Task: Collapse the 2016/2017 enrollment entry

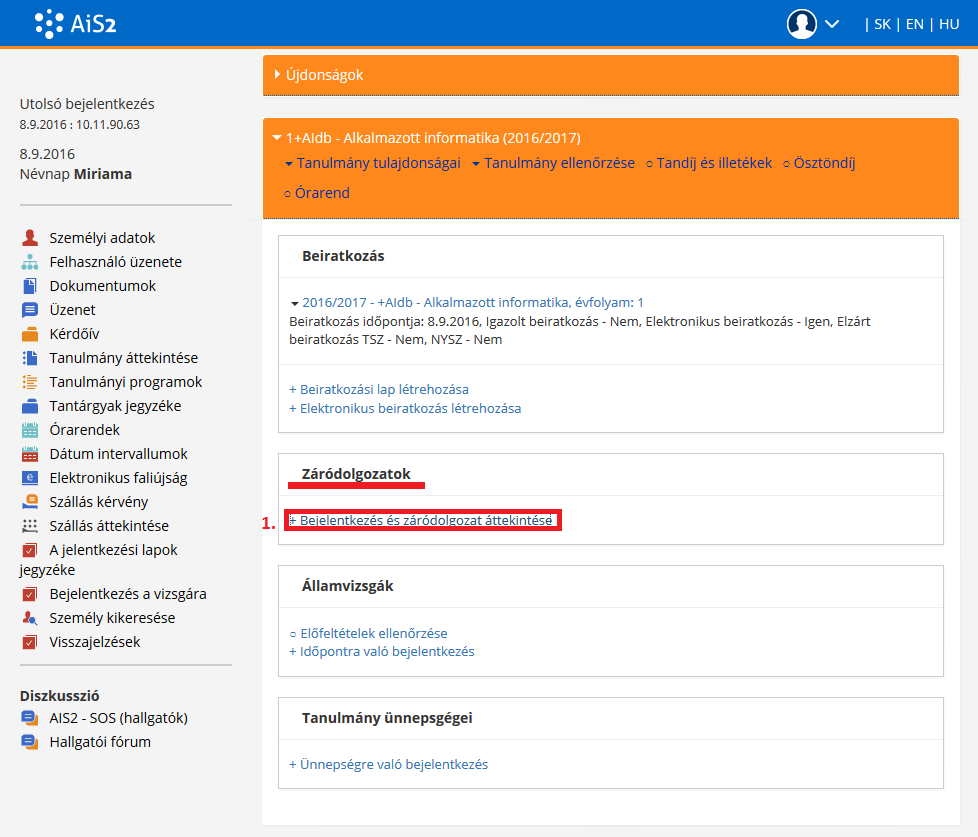Action: (x=295, y=303)
